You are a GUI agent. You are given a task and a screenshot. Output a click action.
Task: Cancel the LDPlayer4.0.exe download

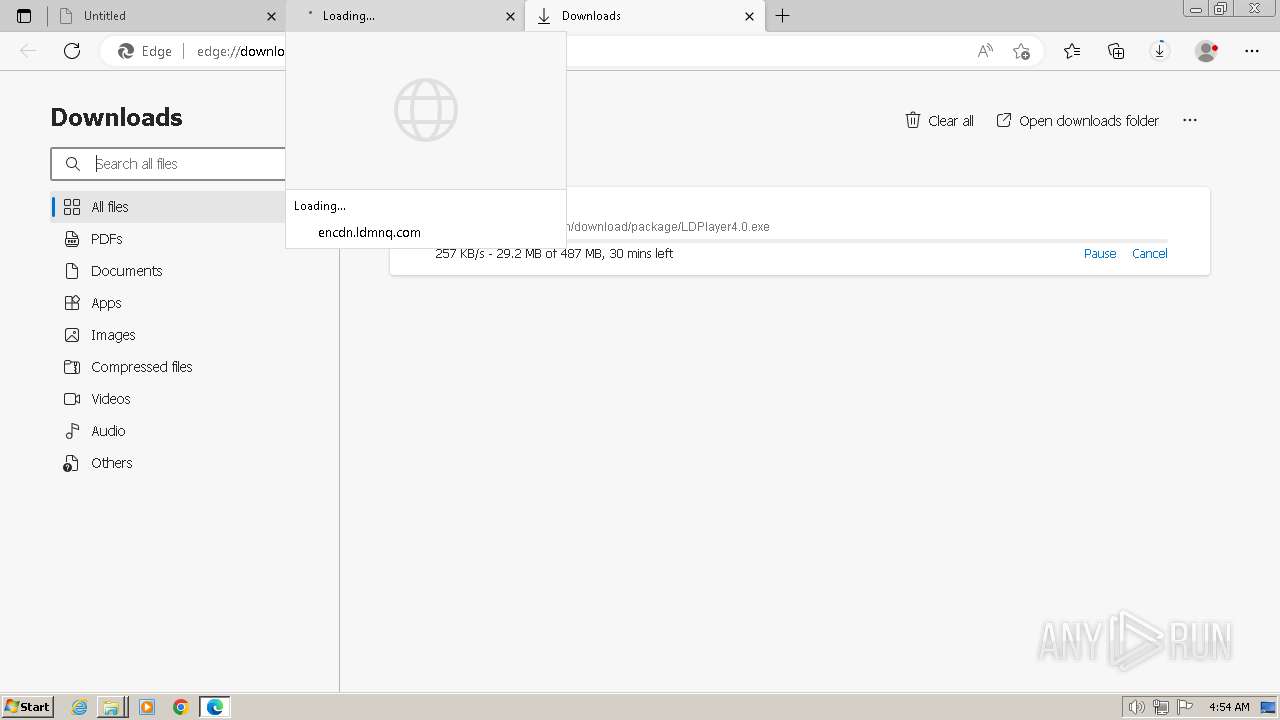pos(1150,254)
